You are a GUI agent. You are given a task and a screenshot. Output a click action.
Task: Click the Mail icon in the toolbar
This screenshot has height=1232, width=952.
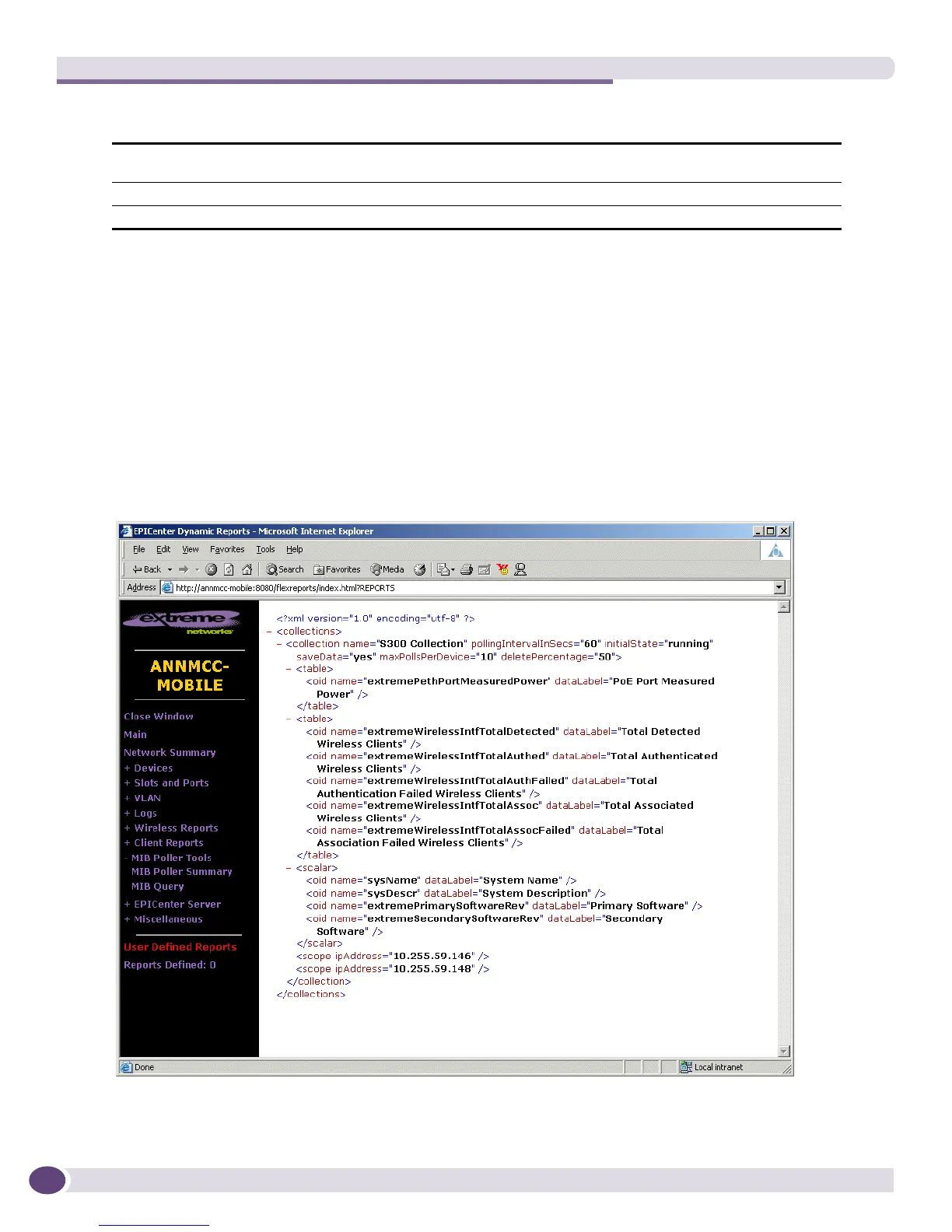coord(445,569)
